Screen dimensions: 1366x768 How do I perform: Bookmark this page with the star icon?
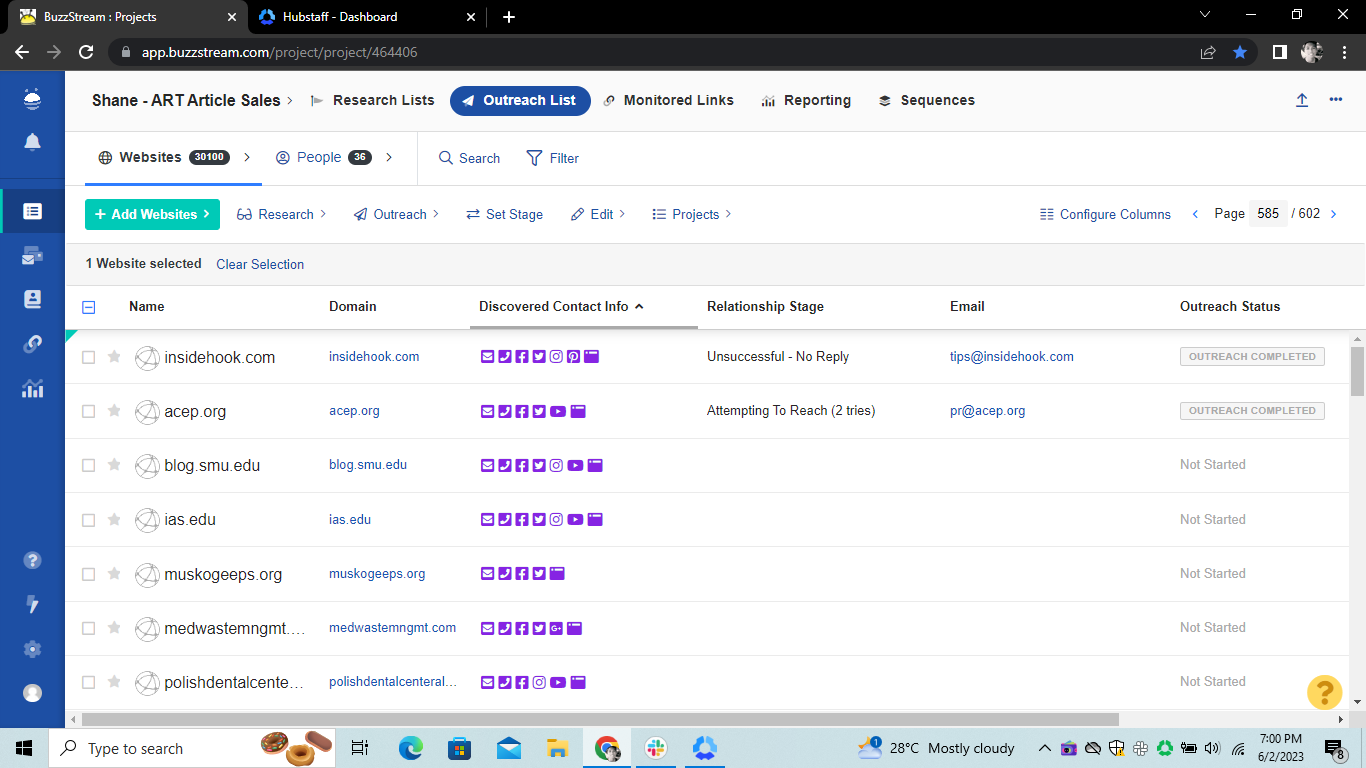click(x=1240, y=52)
